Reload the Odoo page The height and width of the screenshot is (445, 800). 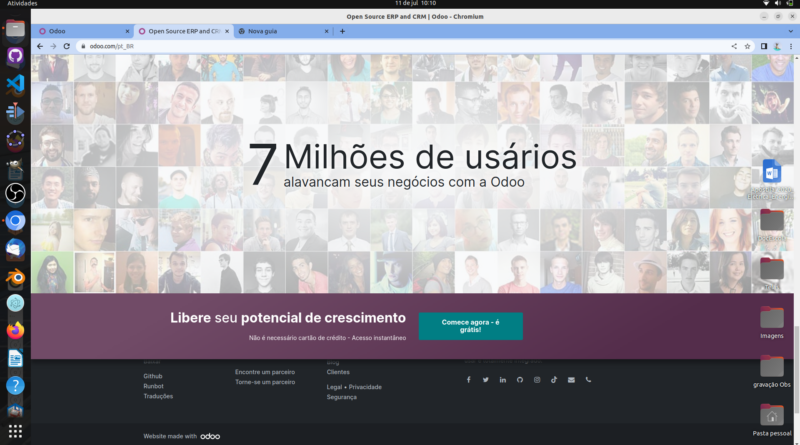66,46
